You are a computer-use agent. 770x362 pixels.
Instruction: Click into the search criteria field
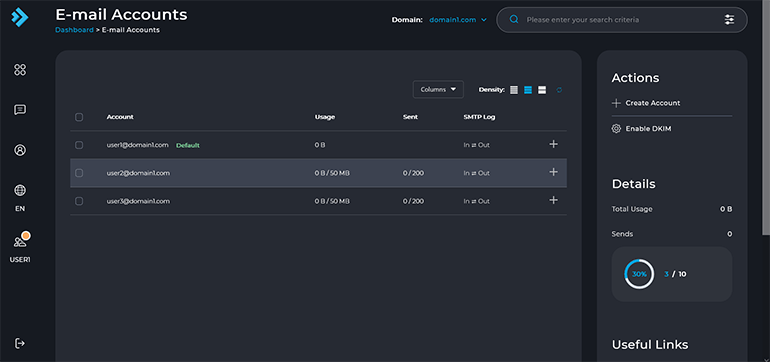coord(622,20)
